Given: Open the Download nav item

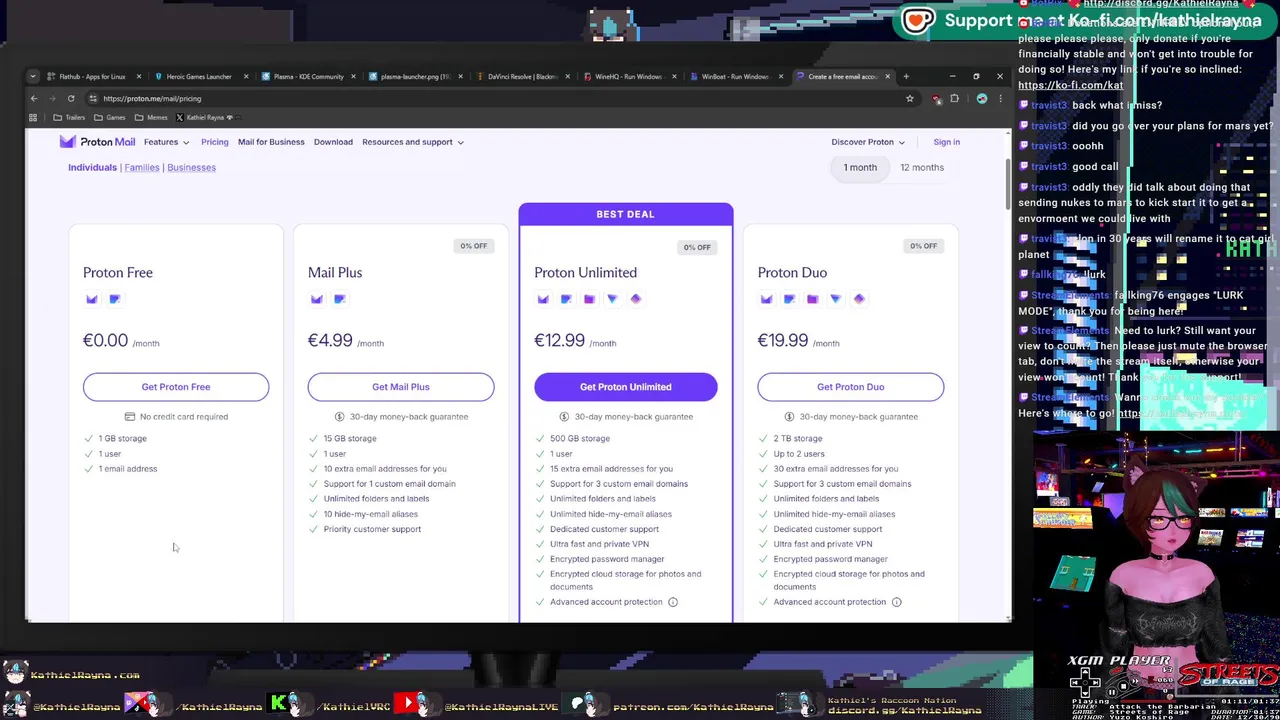Looking at the screenshot, I should tap(333, 142).
